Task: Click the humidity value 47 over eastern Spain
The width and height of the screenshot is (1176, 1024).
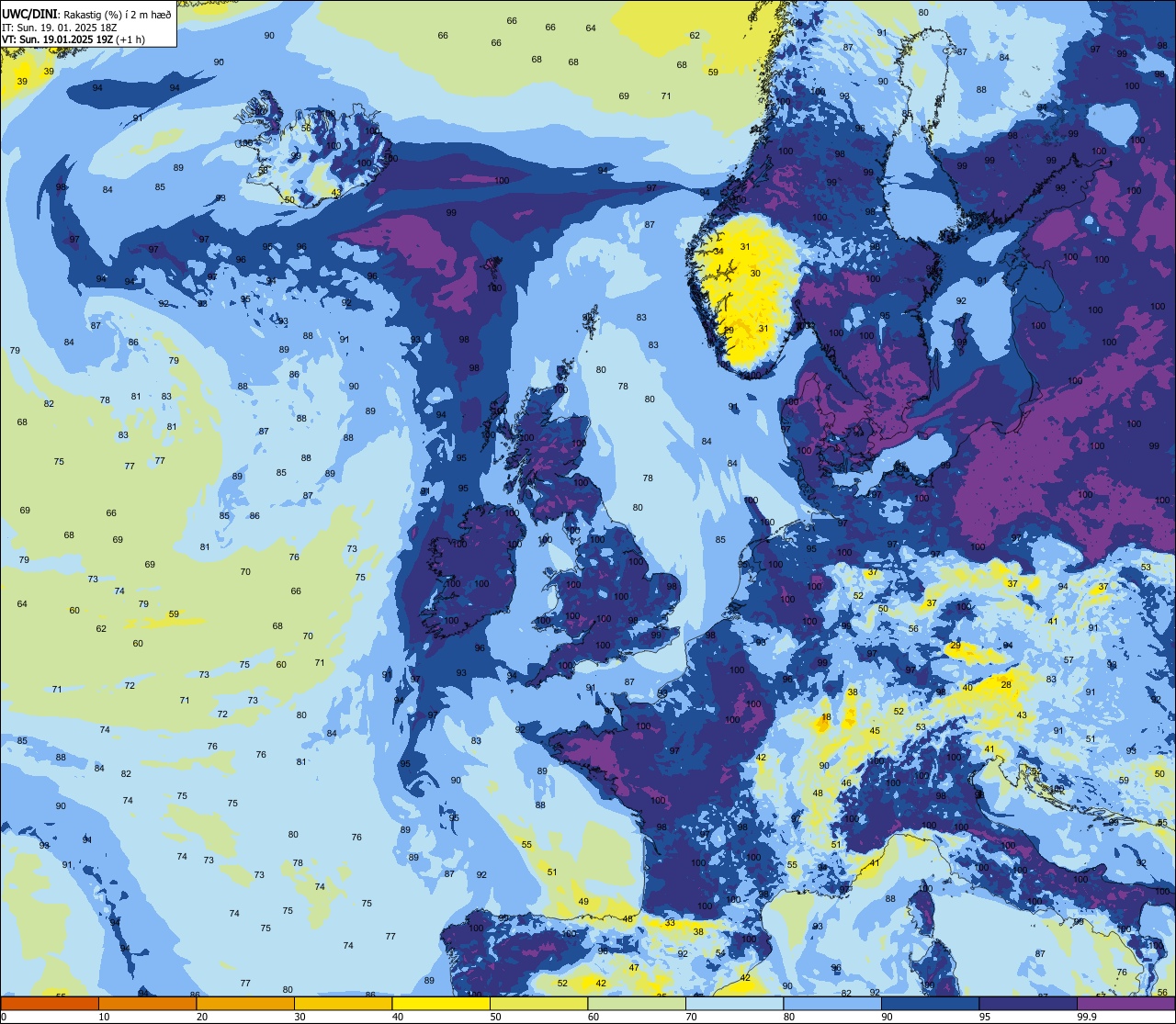Action: pyautogui.click(x=634, y=968)
